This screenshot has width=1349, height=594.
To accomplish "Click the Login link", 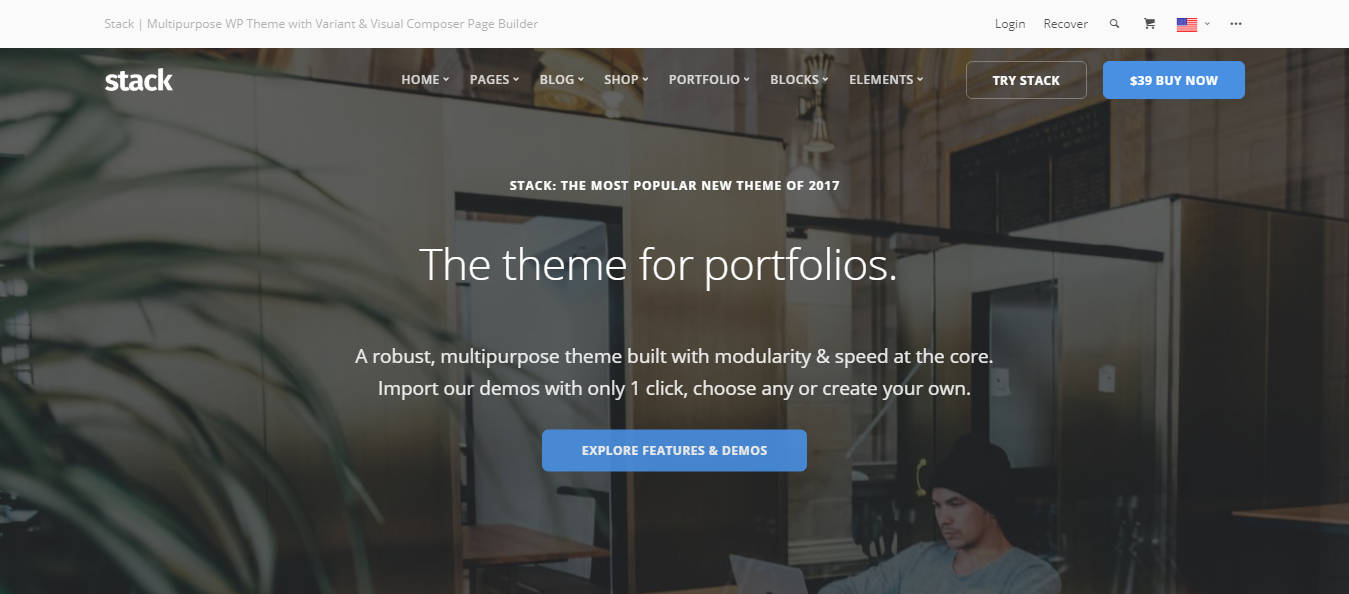I will pyautogui.click(x=1010, y=24).
